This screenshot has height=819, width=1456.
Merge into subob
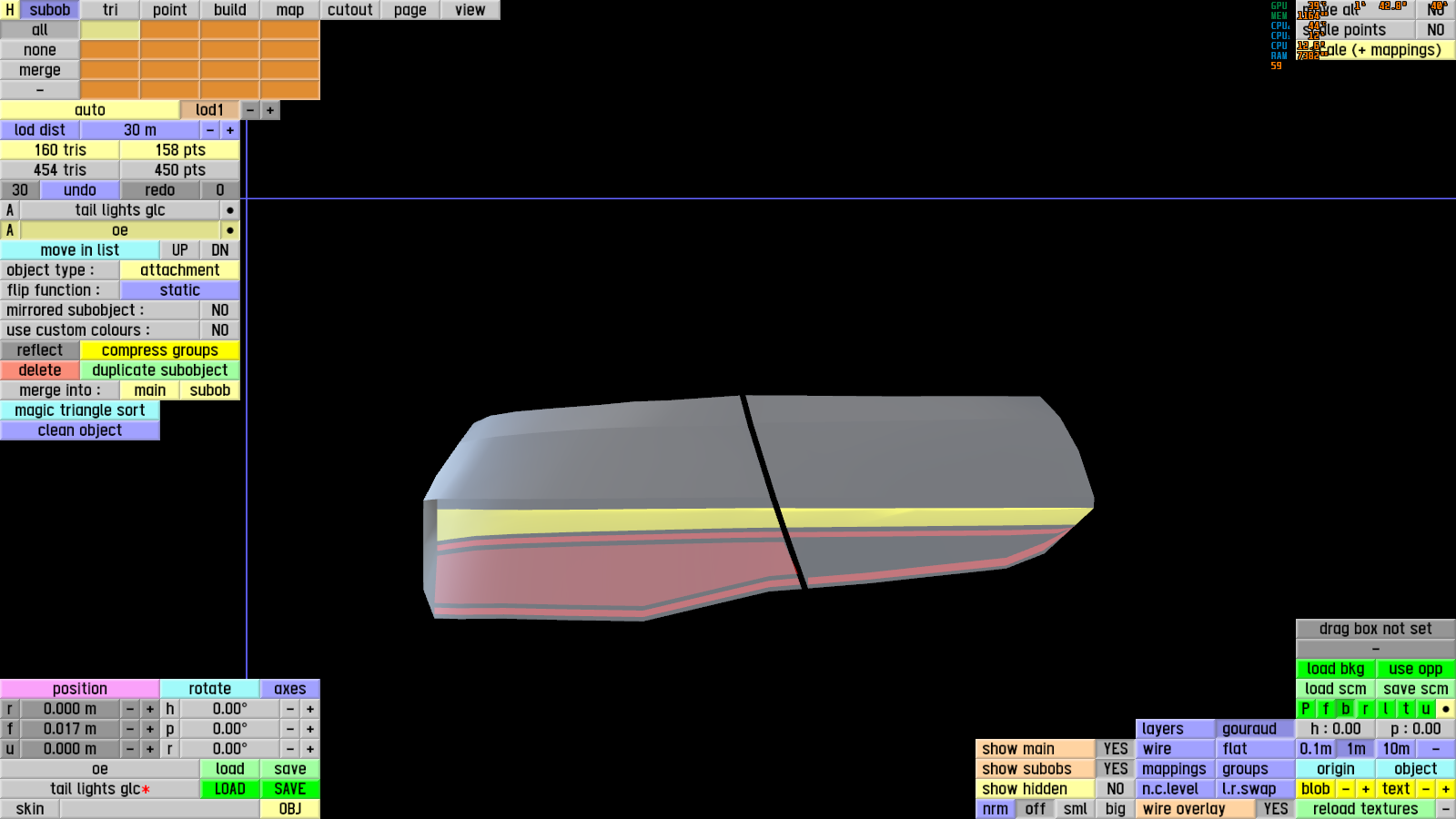[x=210, y=390]
